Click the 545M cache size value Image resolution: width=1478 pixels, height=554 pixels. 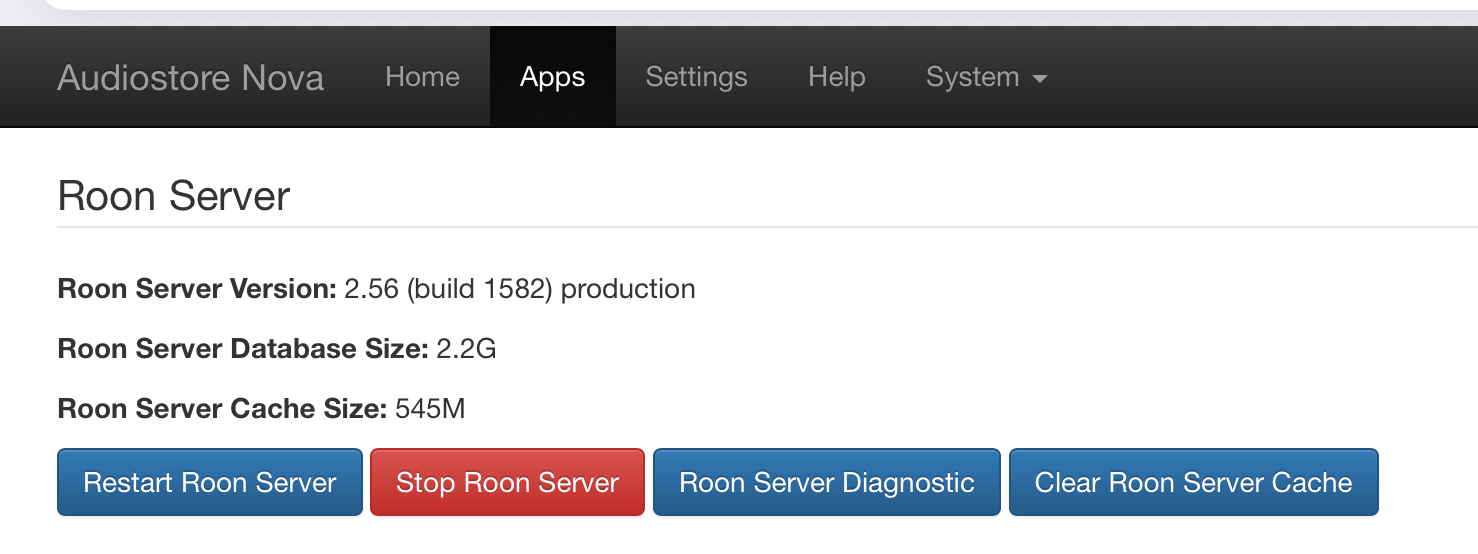tap(430, 409)
